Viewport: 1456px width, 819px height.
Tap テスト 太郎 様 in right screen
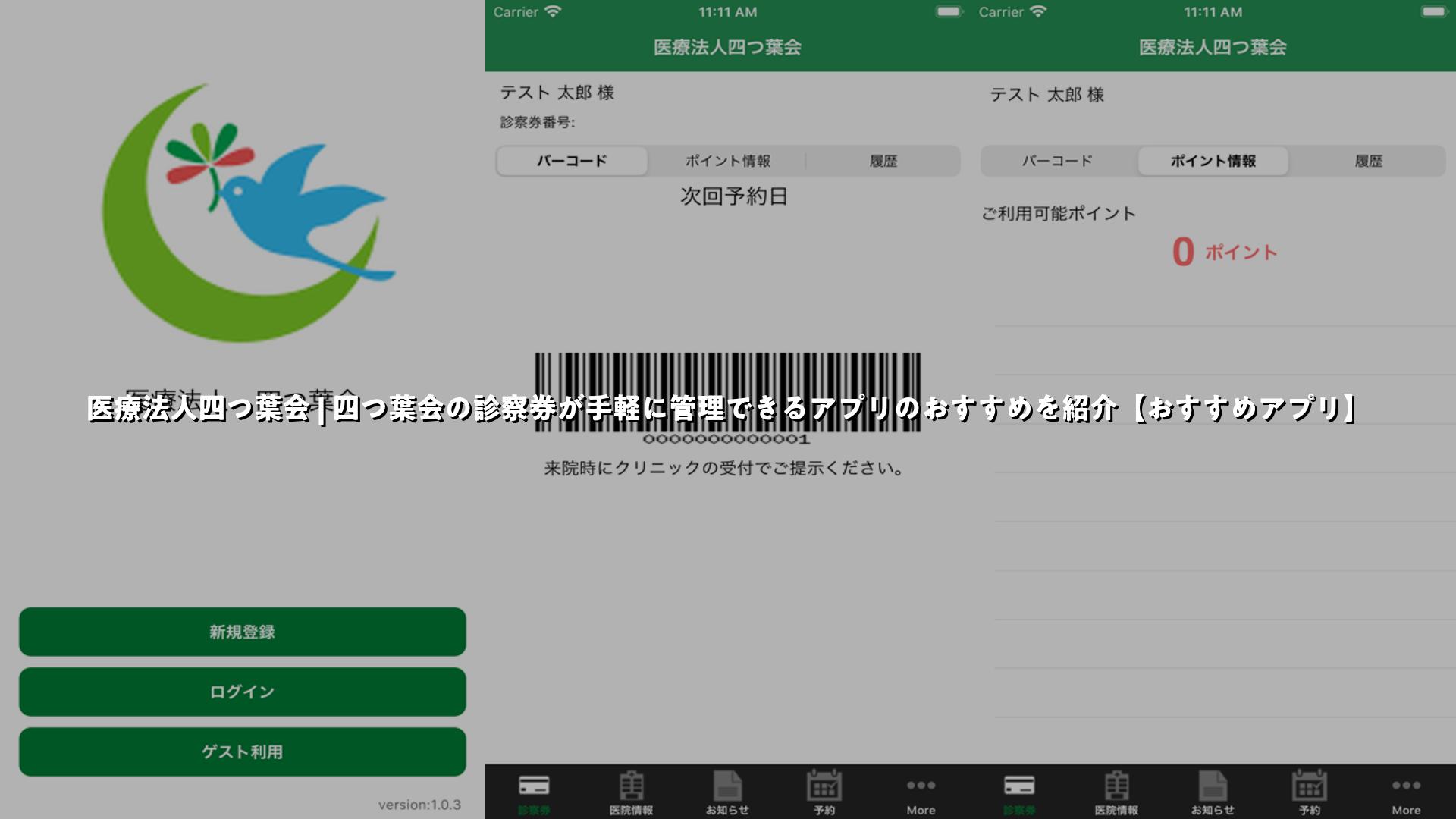[1046, 95]
